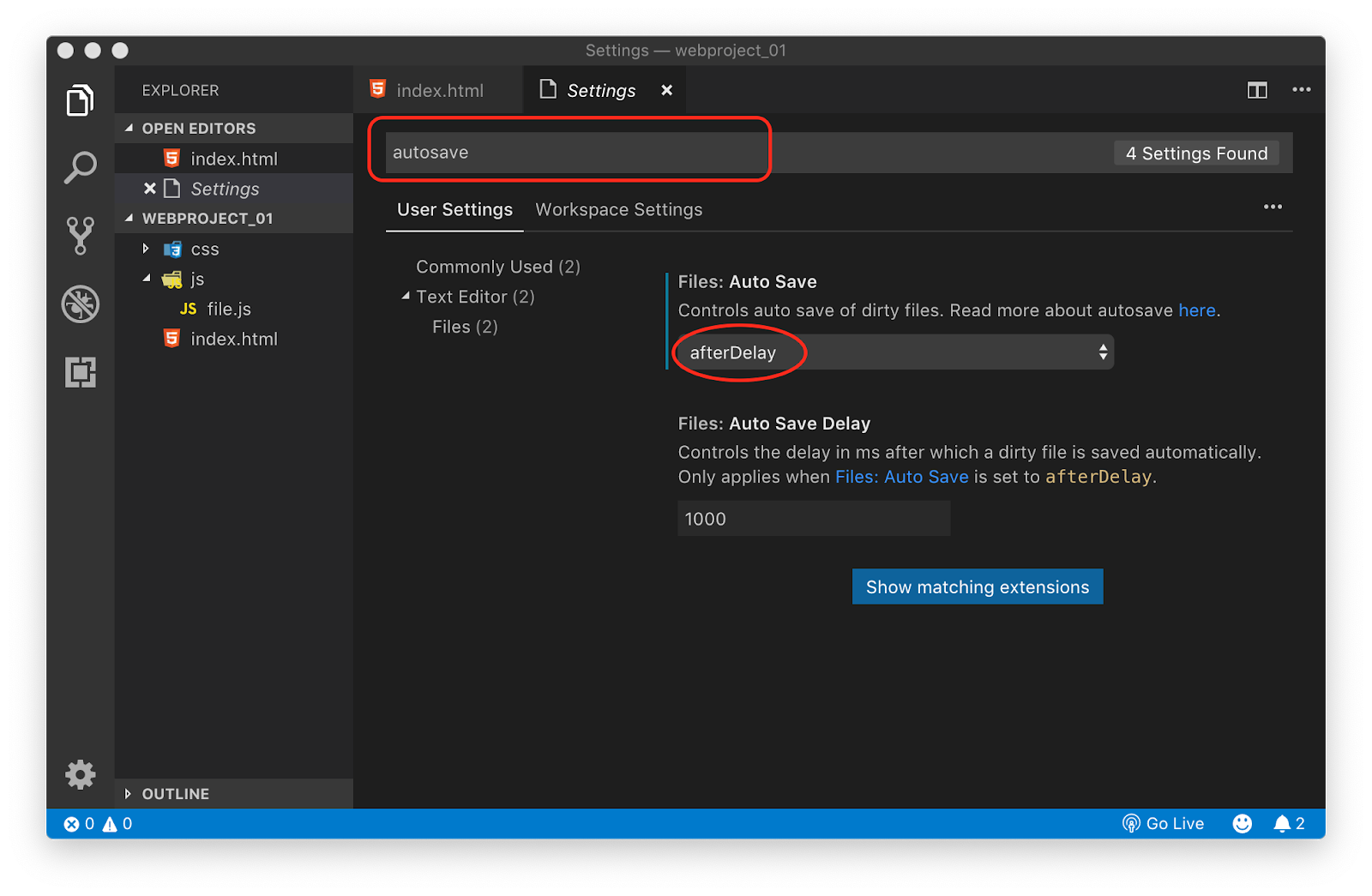Open the autosave 'here' documentation link
The height and width of the screenshot is (896, 1372).
click(1197, 310)
